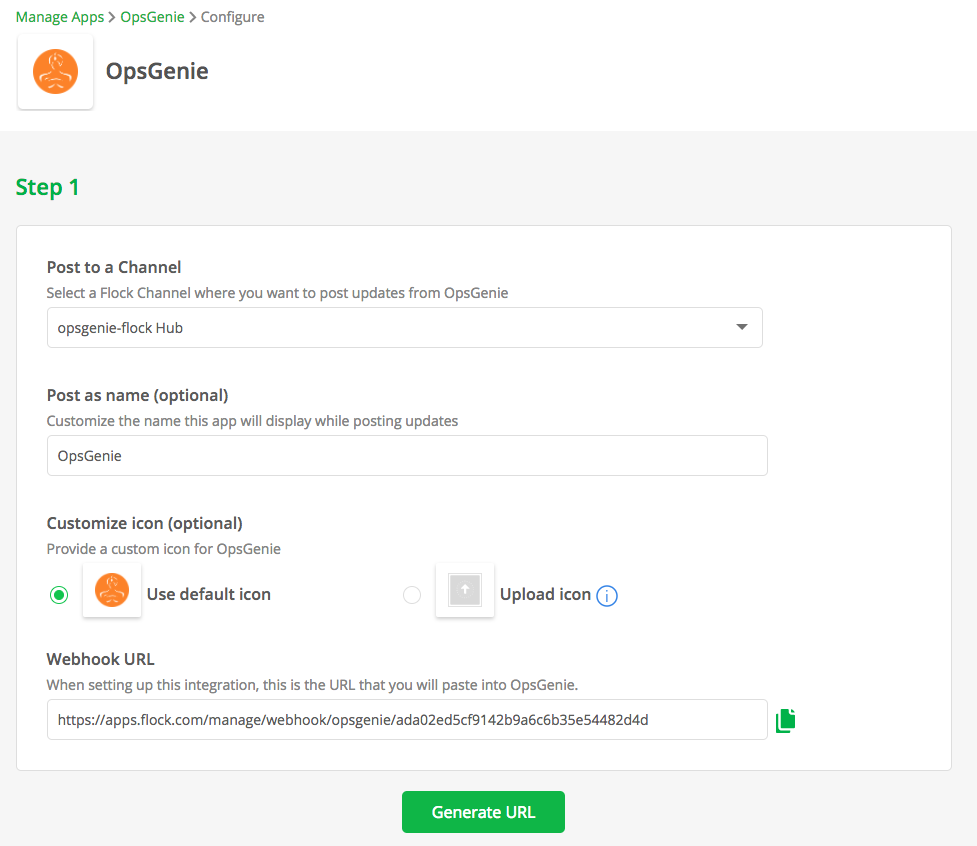Click the Upload icon label text
977x846 pixels.
coord(545,594)
